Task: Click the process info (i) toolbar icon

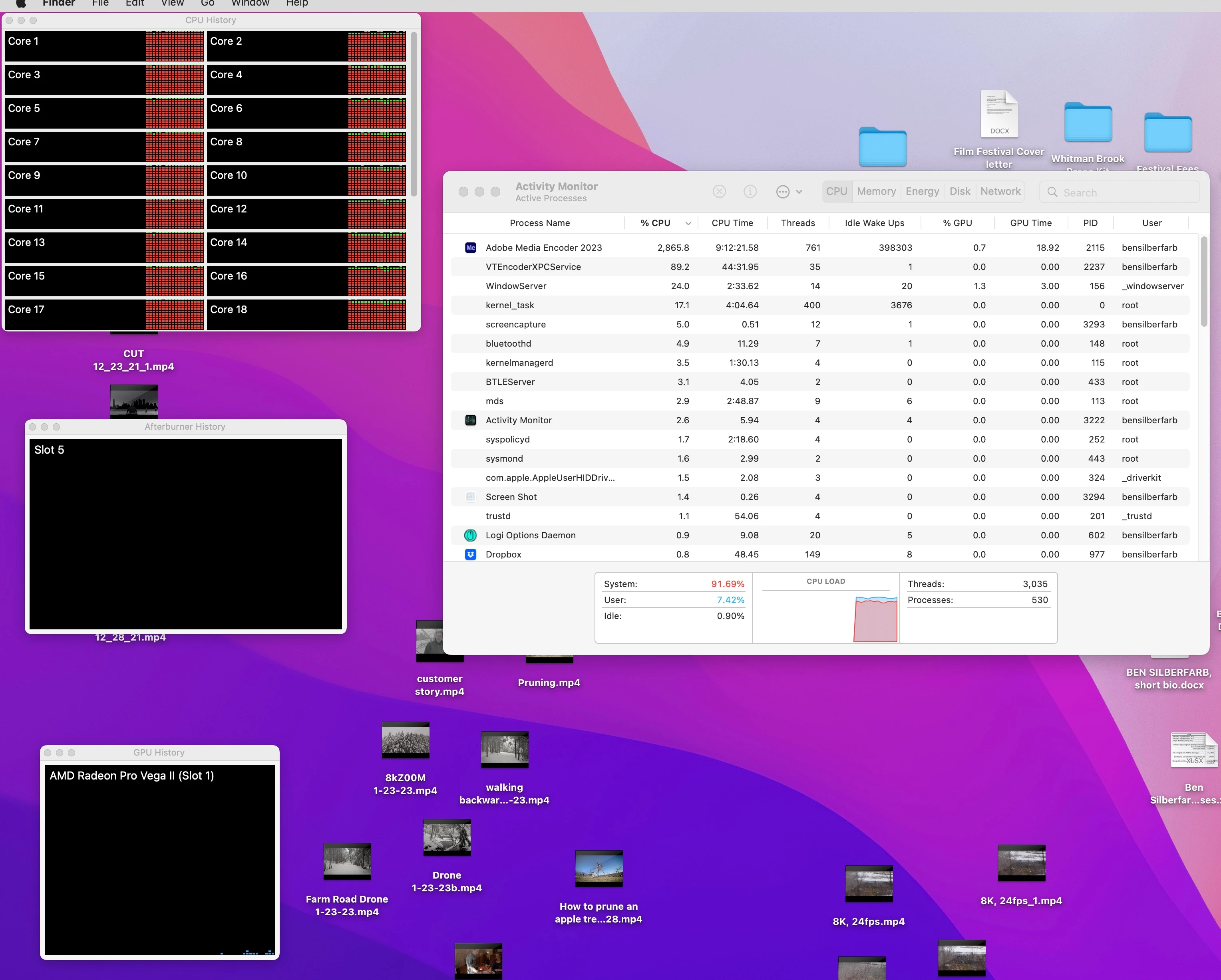Action: tap(750, 191)
